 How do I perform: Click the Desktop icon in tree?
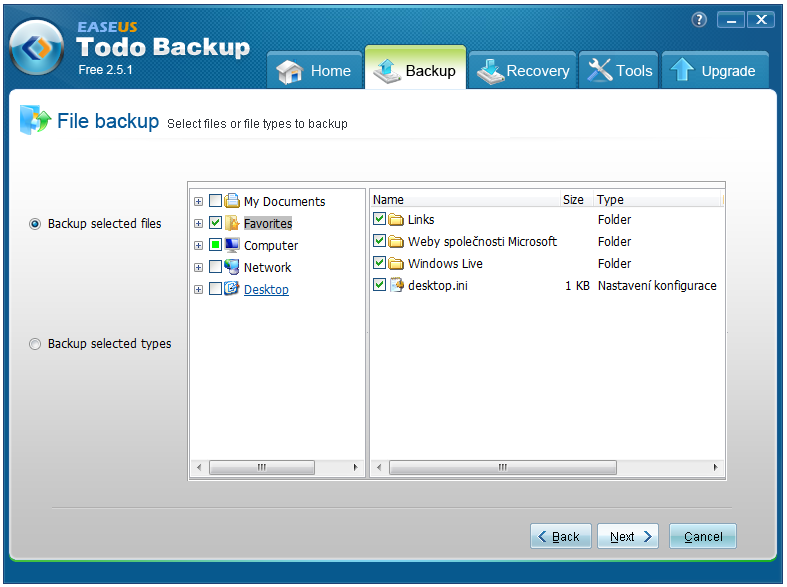coord(232,288)
